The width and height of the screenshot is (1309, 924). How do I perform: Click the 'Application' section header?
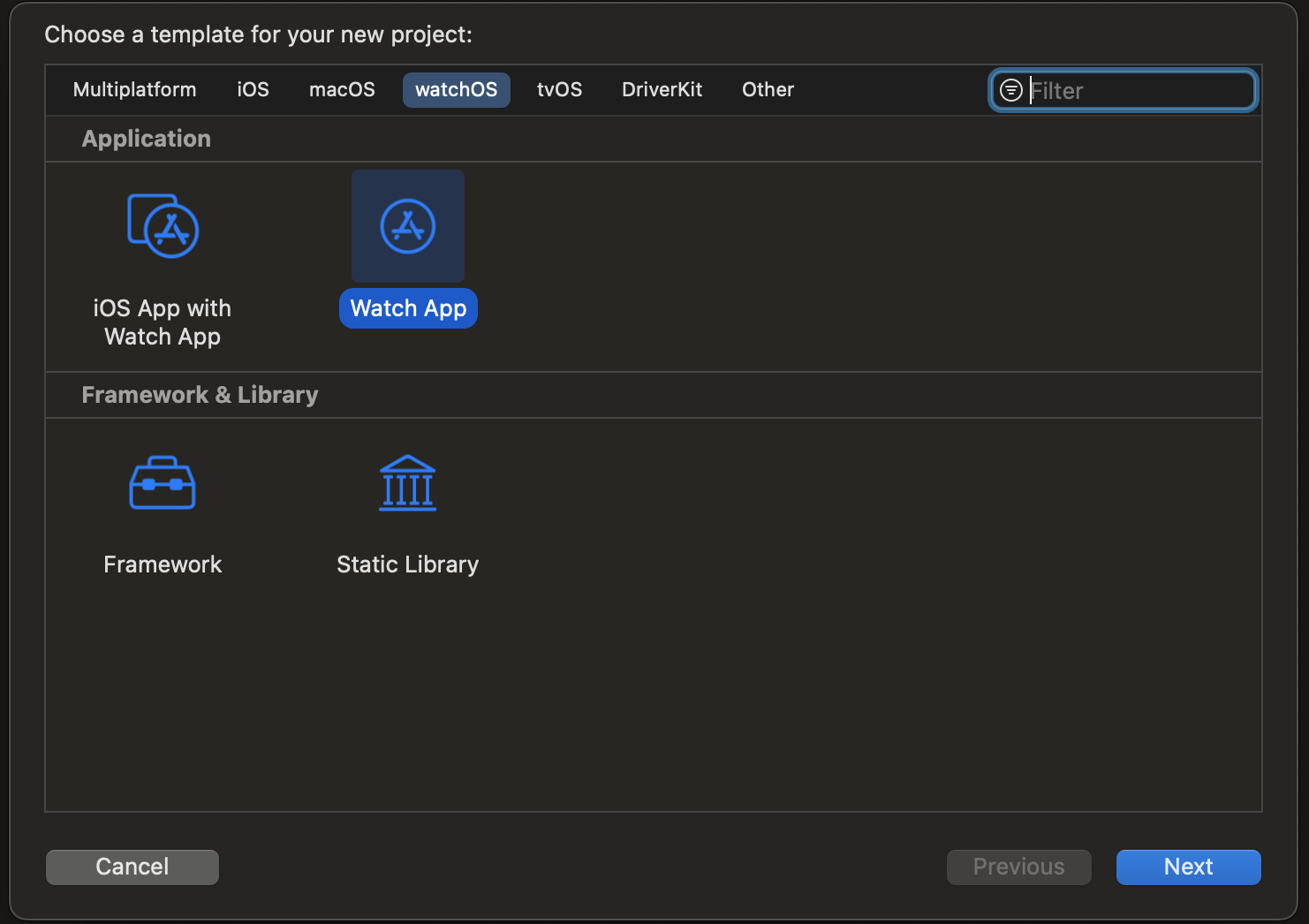147,139
